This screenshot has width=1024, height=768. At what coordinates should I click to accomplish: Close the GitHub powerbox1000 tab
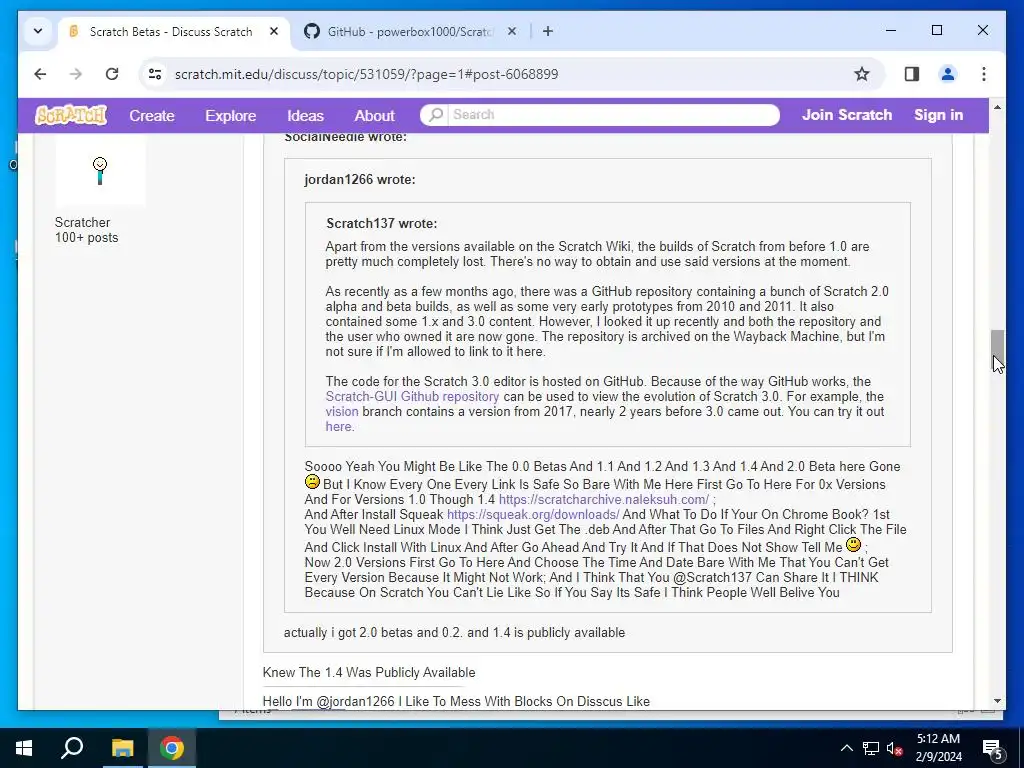(x=512, y=31)
